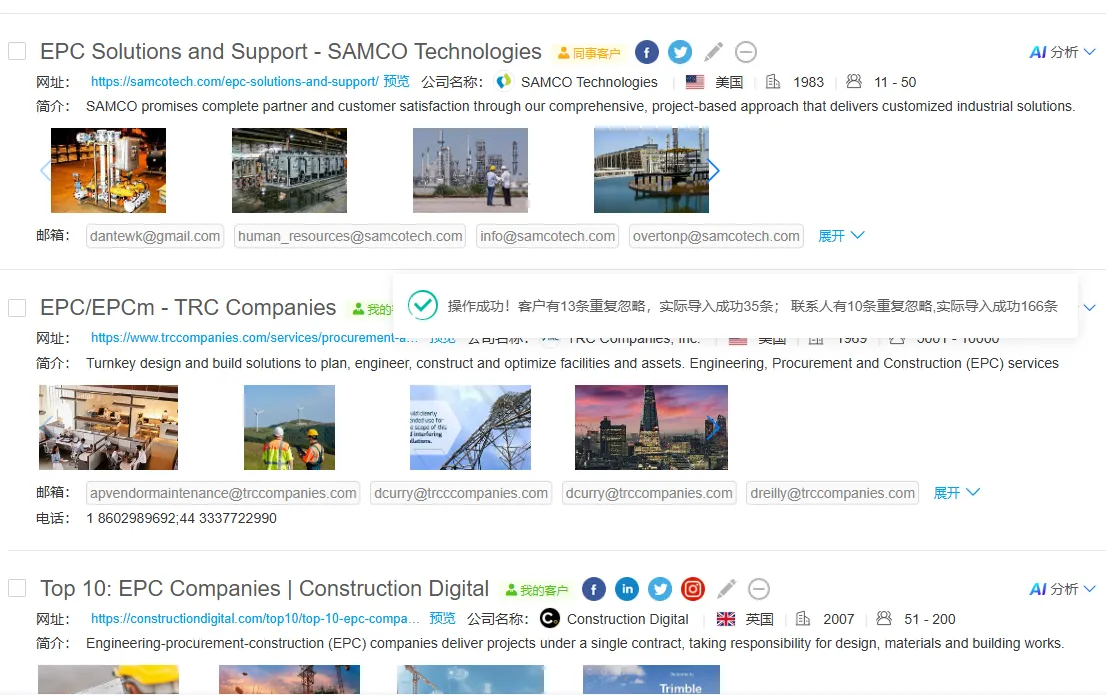The height and width of the screenshot is (695, 1106).
Task: Open the samcotech.com epc-solutions link
Action: tap(235, 82)
